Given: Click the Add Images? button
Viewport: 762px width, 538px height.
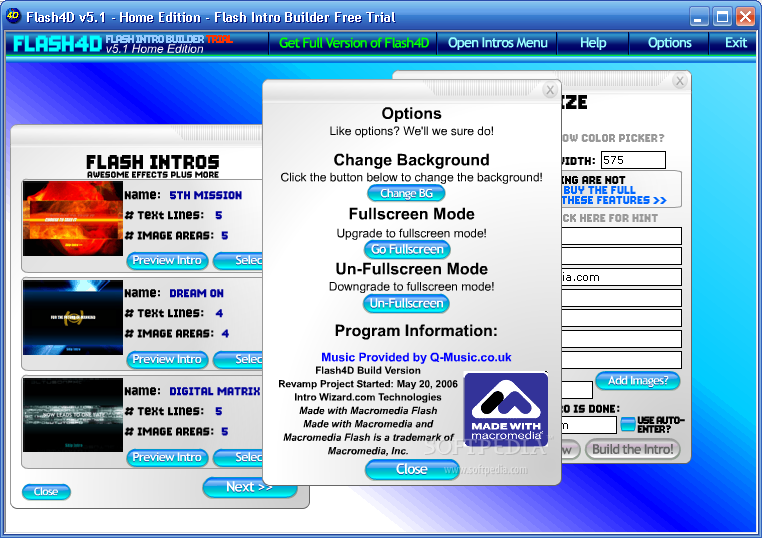Looking at the screenshot, I should (x=638, y=381).
